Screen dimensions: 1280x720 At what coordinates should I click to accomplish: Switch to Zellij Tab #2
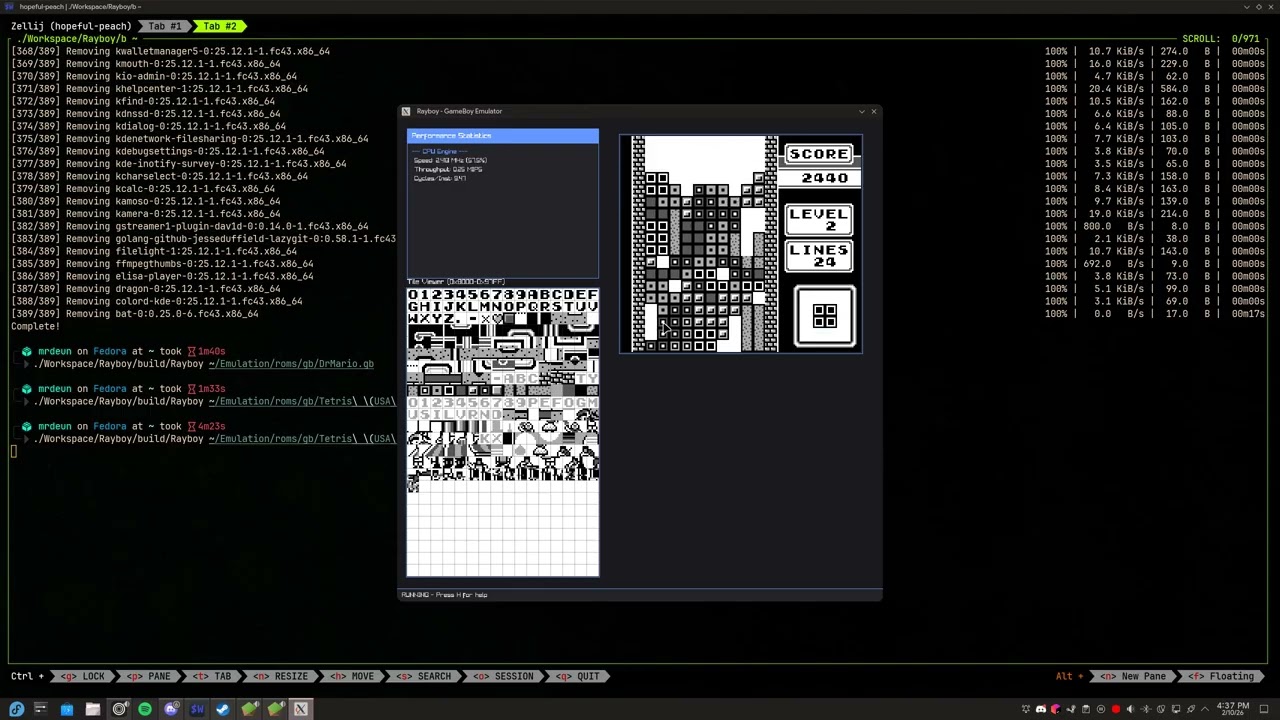[220, 25]
